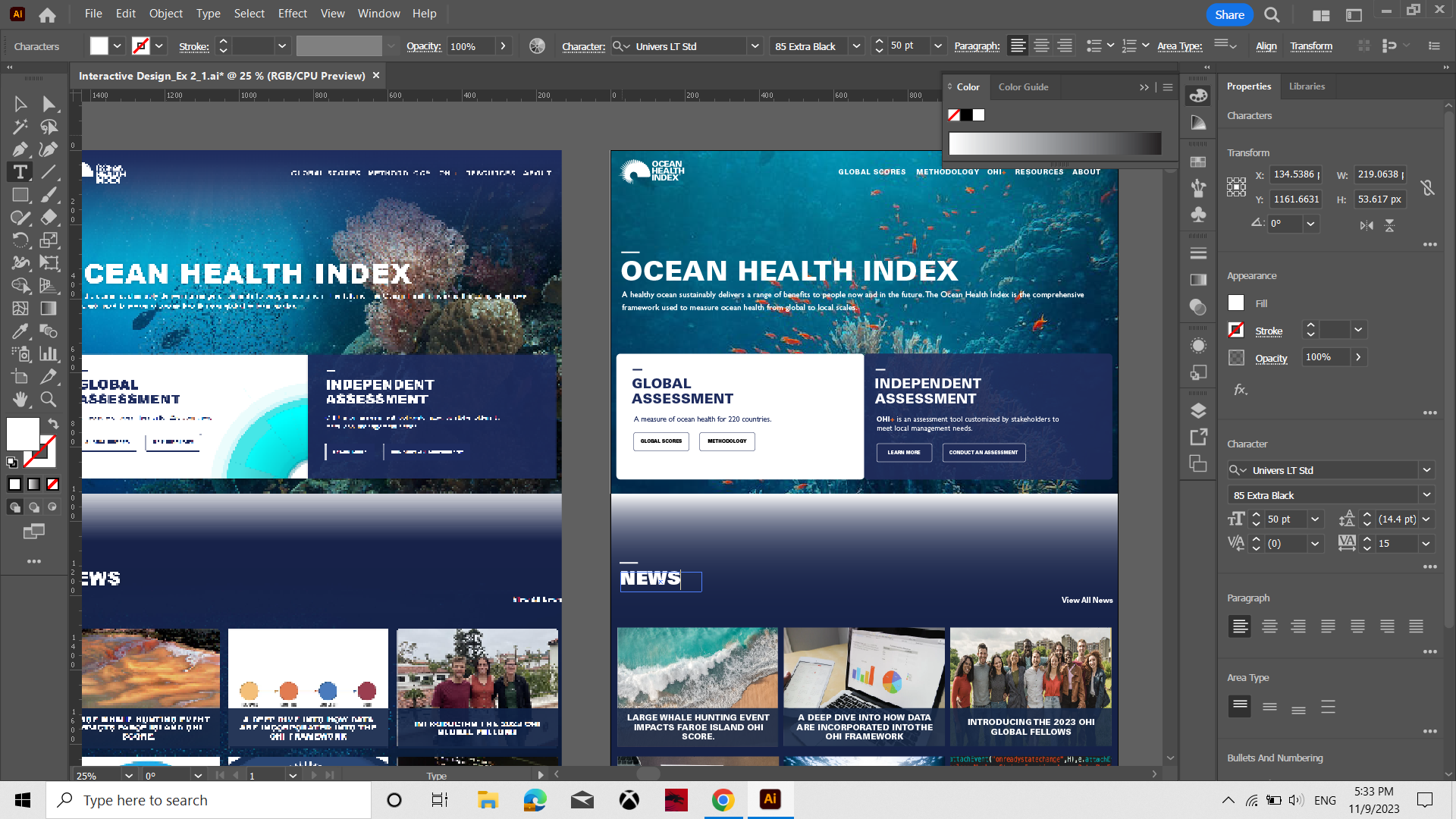The width and height of the screenshot is (1456, 819).
Task: Set area type align top
Action: (1240, 706)
